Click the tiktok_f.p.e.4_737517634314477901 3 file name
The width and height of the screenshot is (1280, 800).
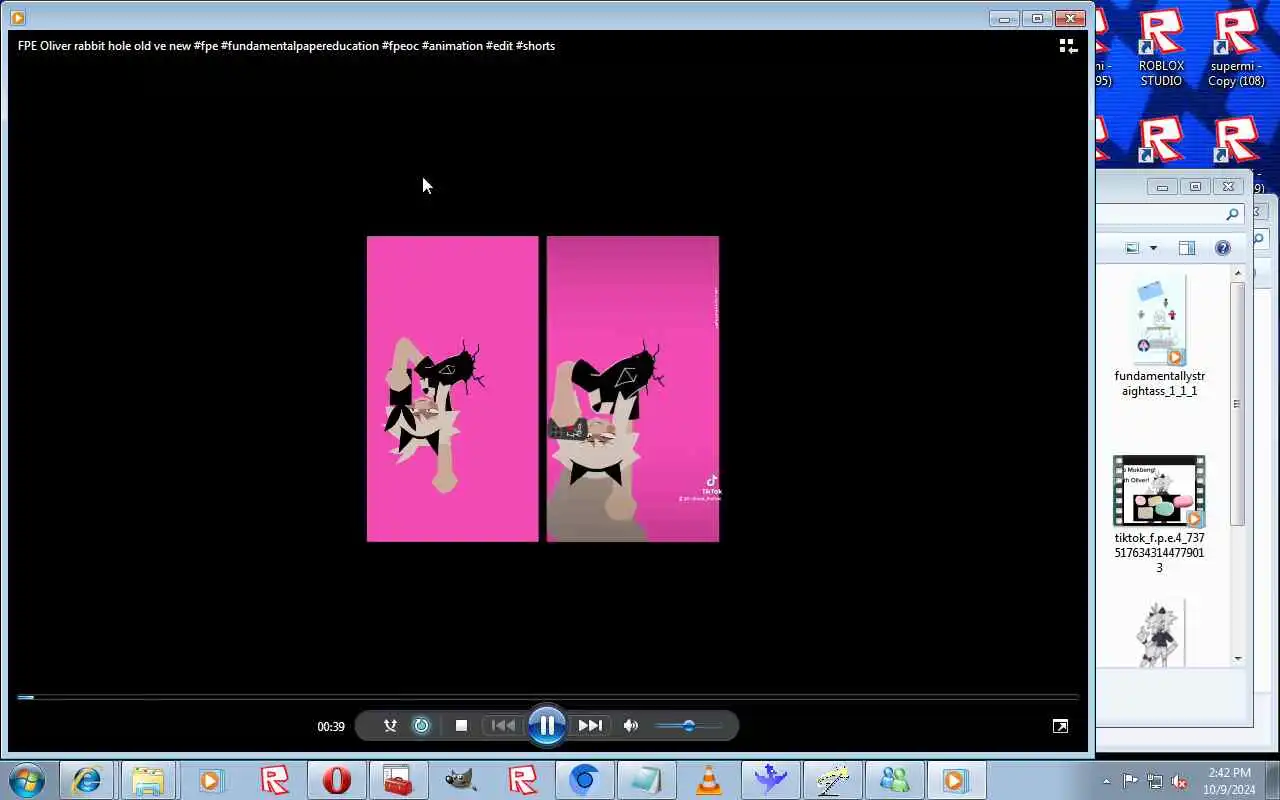click(1160, 553)
